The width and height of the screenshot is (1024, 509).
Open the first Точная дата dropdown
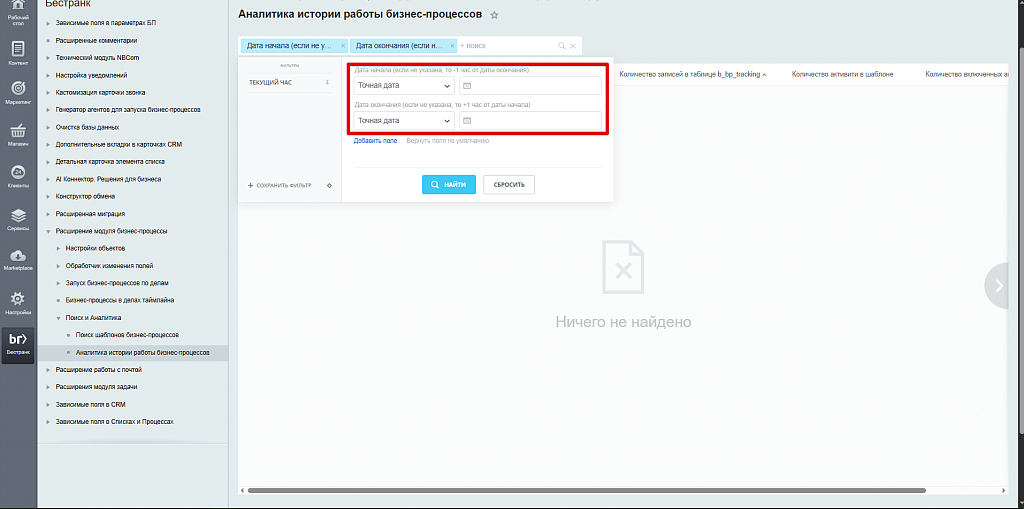click(x=404, y=86)
